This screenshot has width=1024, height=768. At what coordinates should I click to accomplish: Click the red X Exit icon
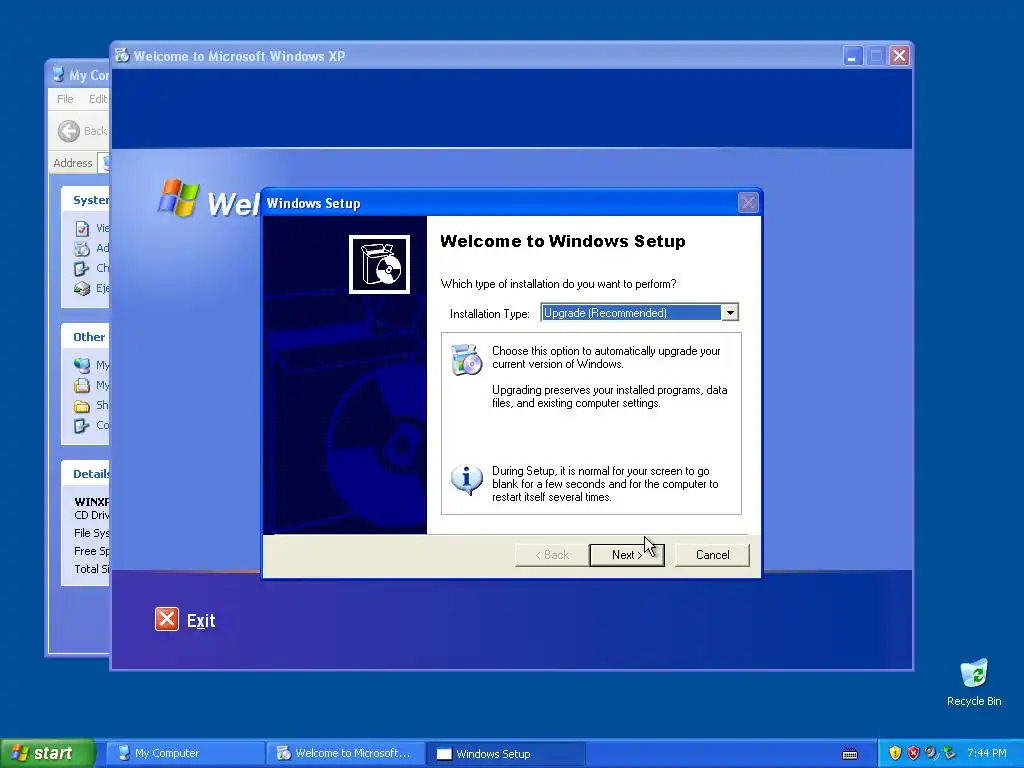click(x=167, y=619)
